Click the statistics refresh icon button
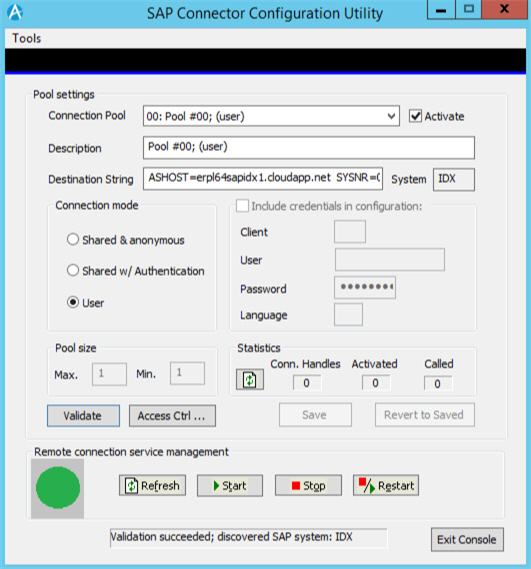The height and width of the screenshot is (569, 531). point(250,380)
